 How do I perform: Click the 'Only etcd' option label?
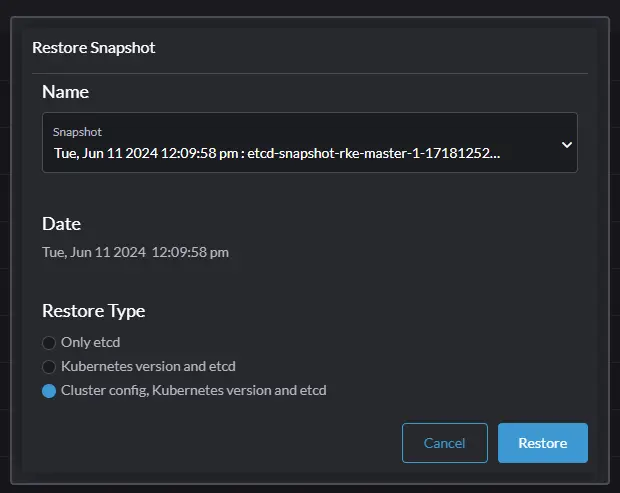tap(91, 343)
